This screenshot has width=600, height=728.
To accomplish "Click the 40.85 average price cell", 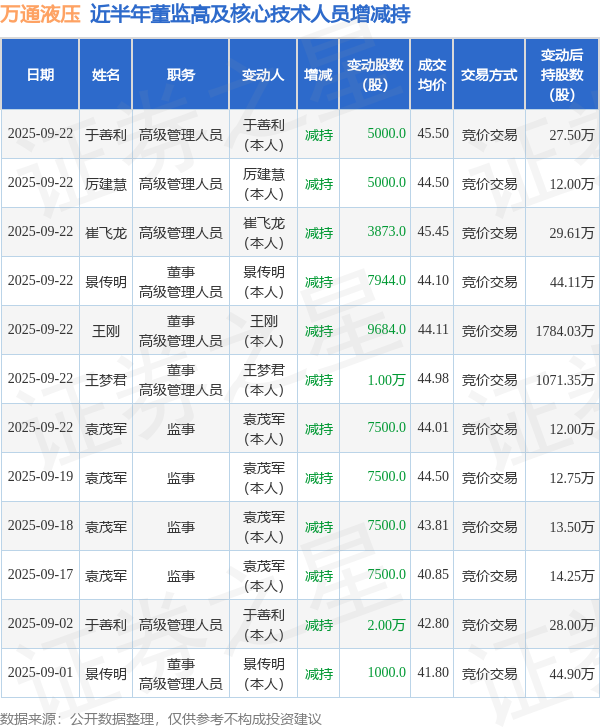I will [433, 575].
